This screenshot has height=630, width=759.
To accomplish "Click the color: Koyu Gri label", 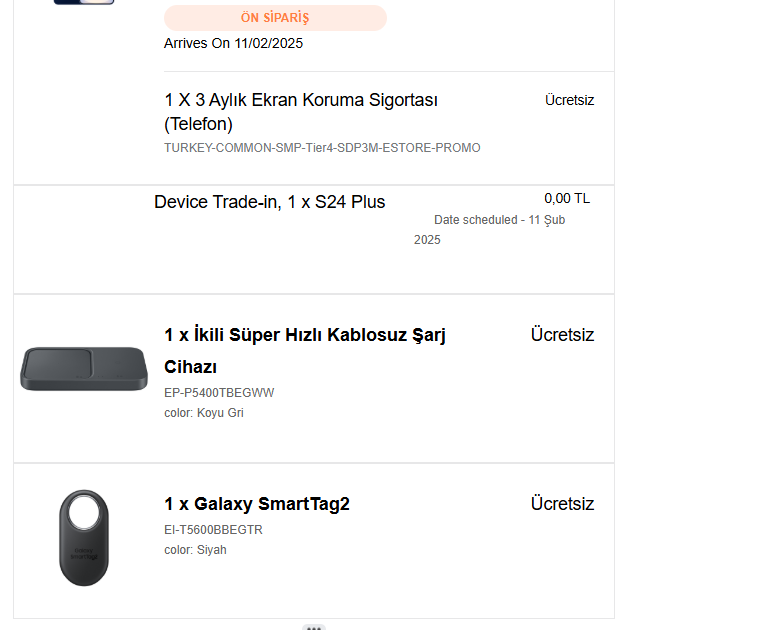I will coord(204,413).
